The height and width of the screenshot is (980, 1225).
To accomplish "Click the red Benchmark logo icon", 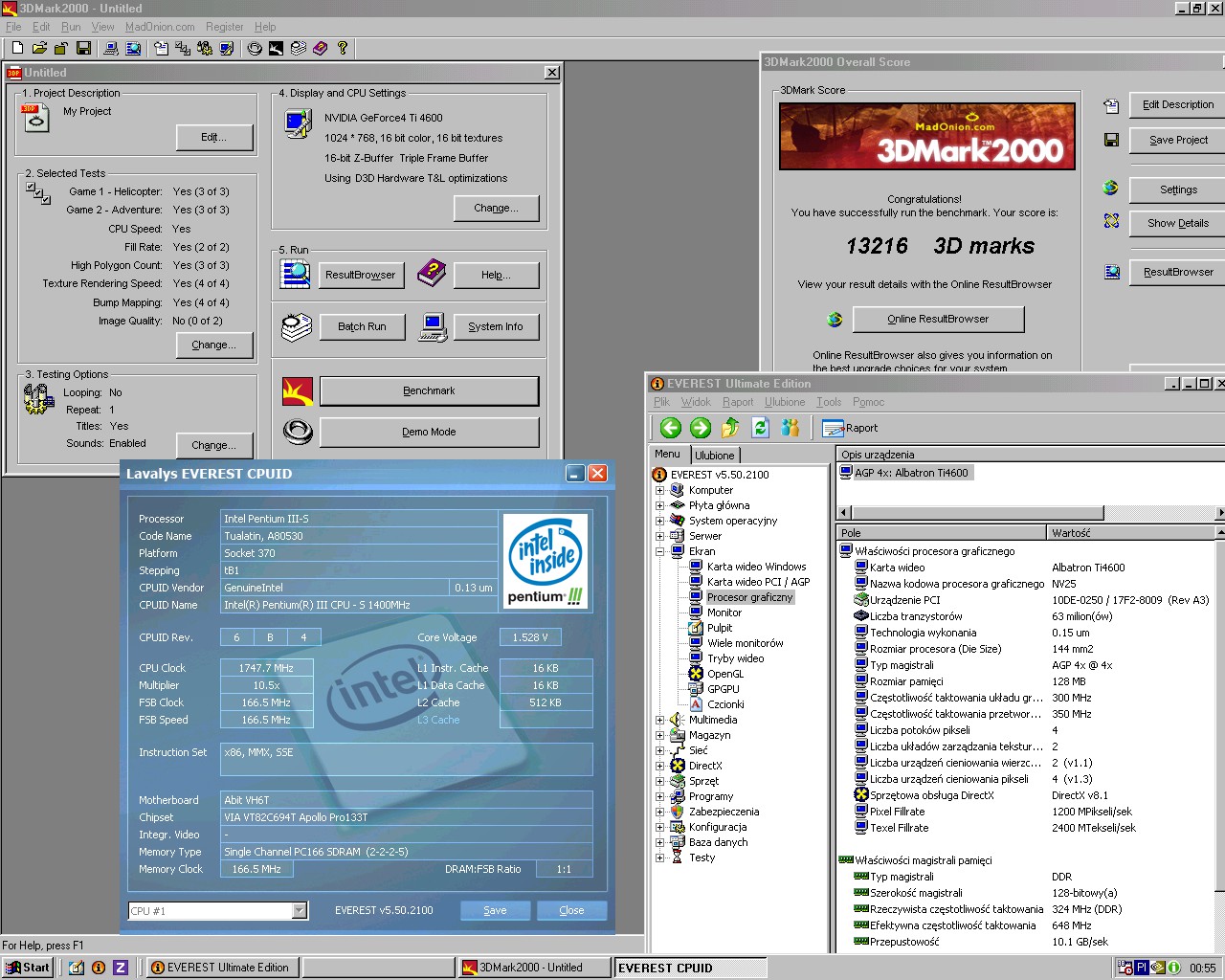I will click(298, 391).
